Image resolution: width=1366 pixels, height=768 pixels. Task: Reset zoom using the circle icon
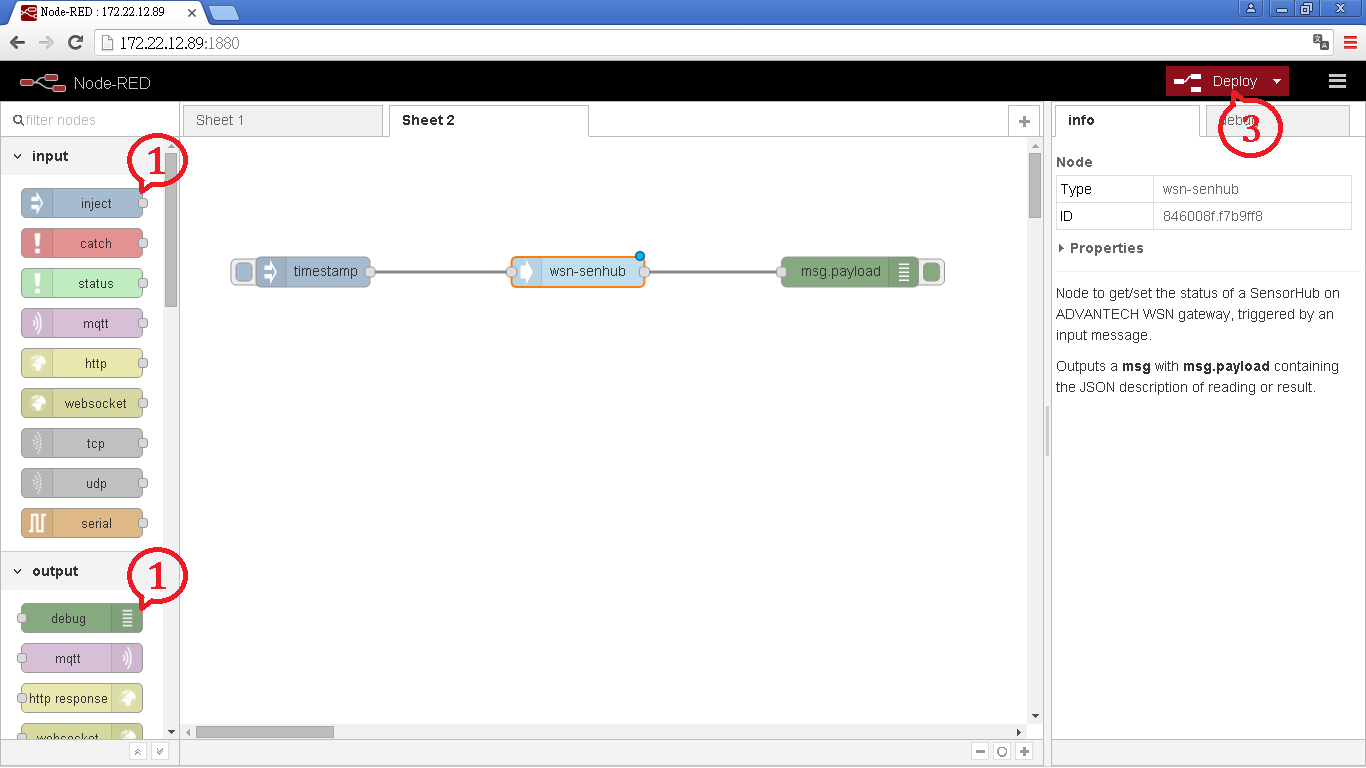coord(1002,752)
